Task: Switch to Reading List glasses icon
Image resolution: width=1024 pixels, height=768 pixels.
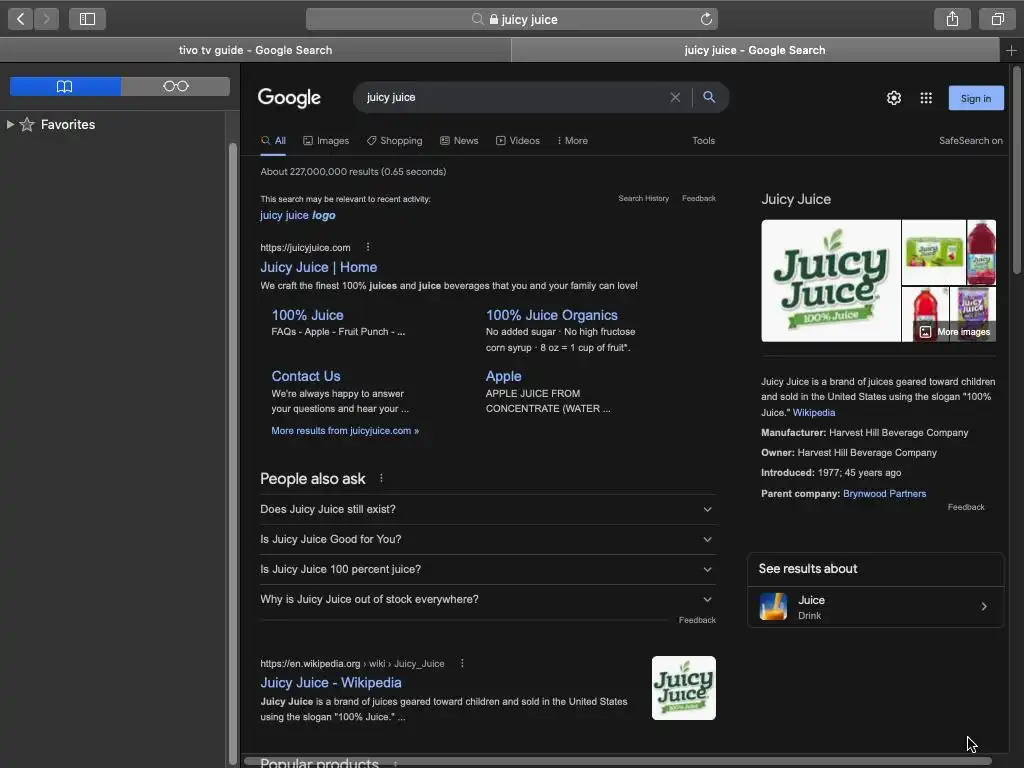Action: (x=176, y=86)
